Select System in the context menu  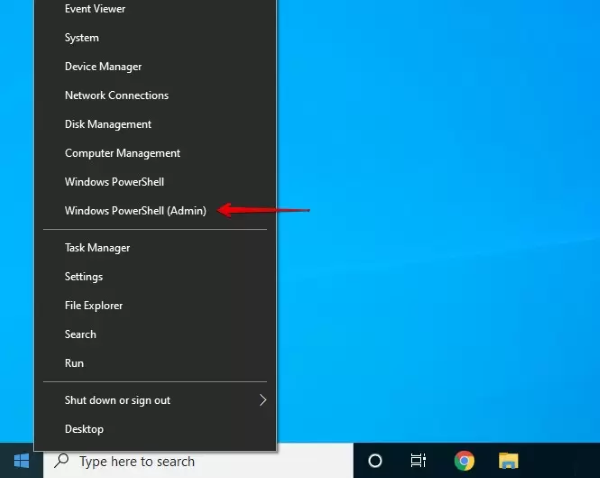point(155,38)
